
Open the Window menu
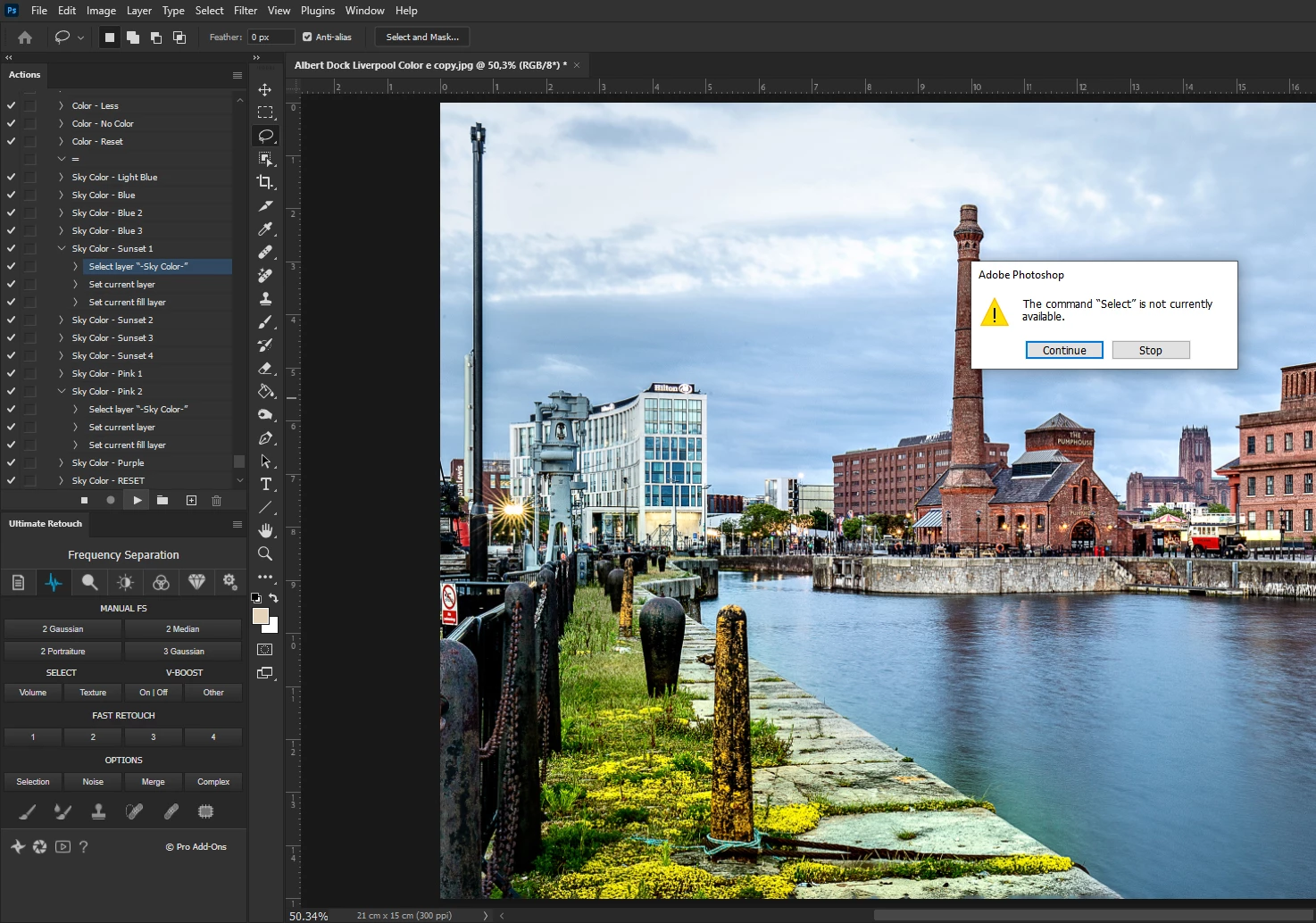coord(365,11)
